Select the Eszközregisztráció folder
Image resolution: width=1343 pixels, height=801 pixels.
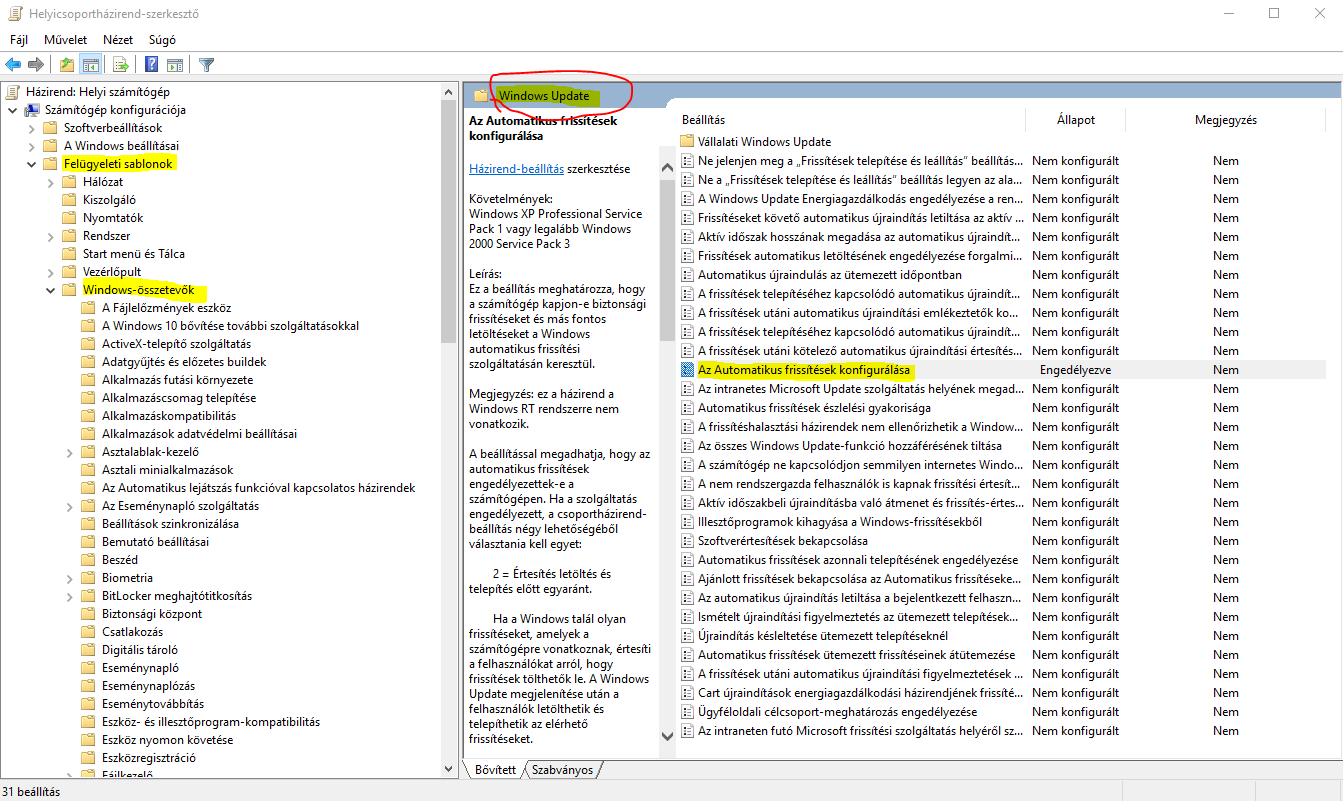[149, 758]
